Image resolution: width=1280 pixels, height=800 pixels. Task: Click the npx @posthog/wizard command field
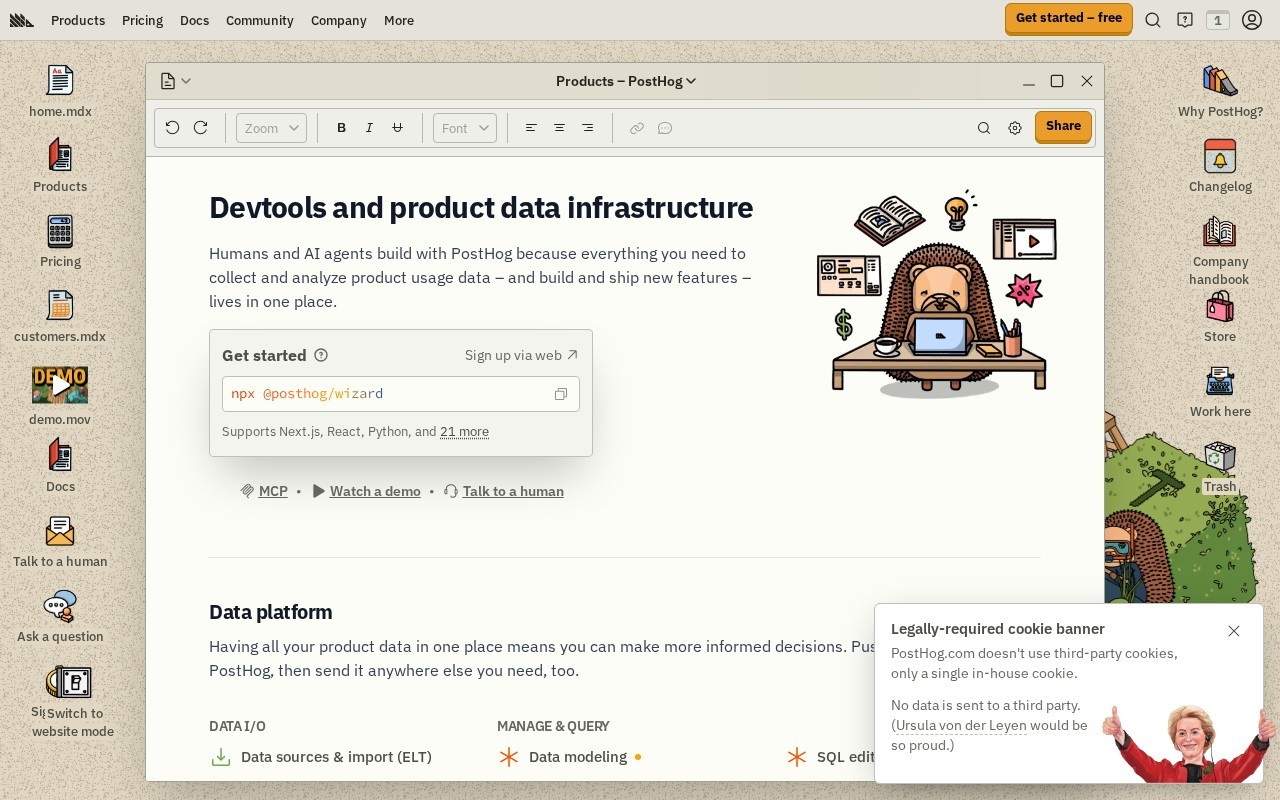pyautogui.click(x=401, y=394)
